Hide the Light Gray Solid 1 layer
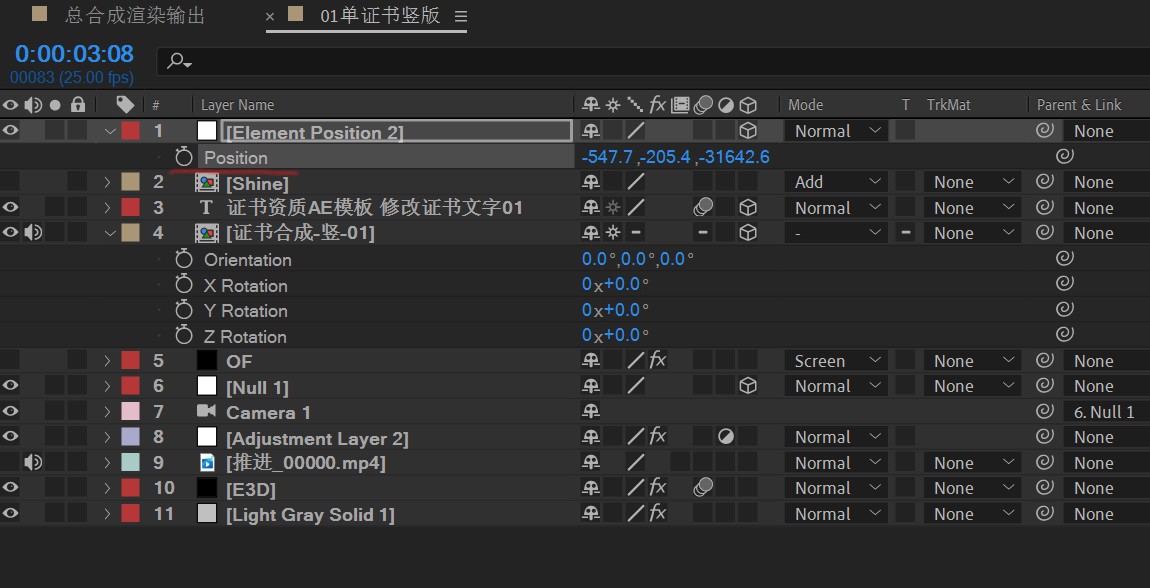1150x588 pixels. click(x=10, y=514)
